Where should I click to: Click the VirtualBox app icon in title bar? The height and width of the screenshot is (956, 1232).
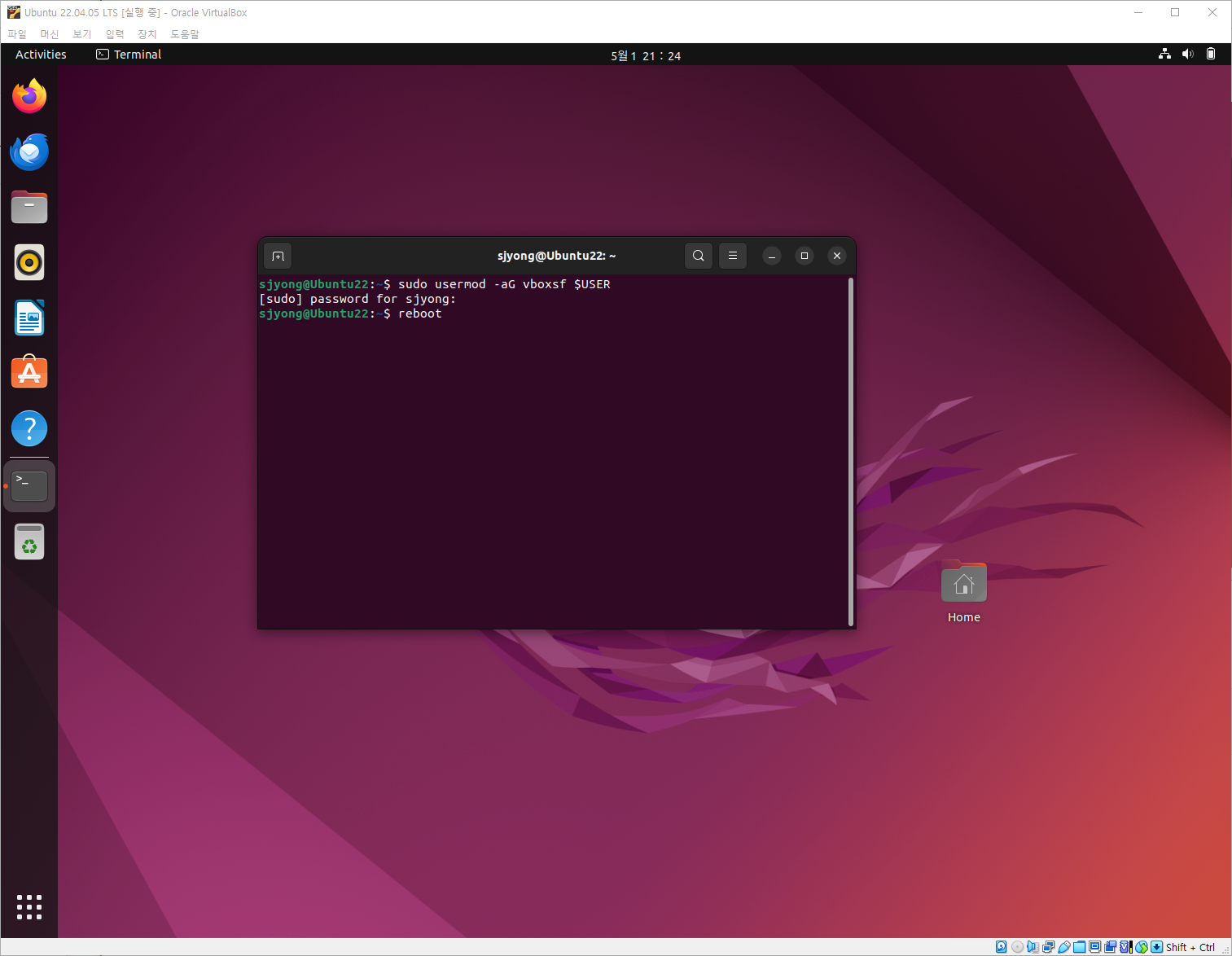point(14,12)
